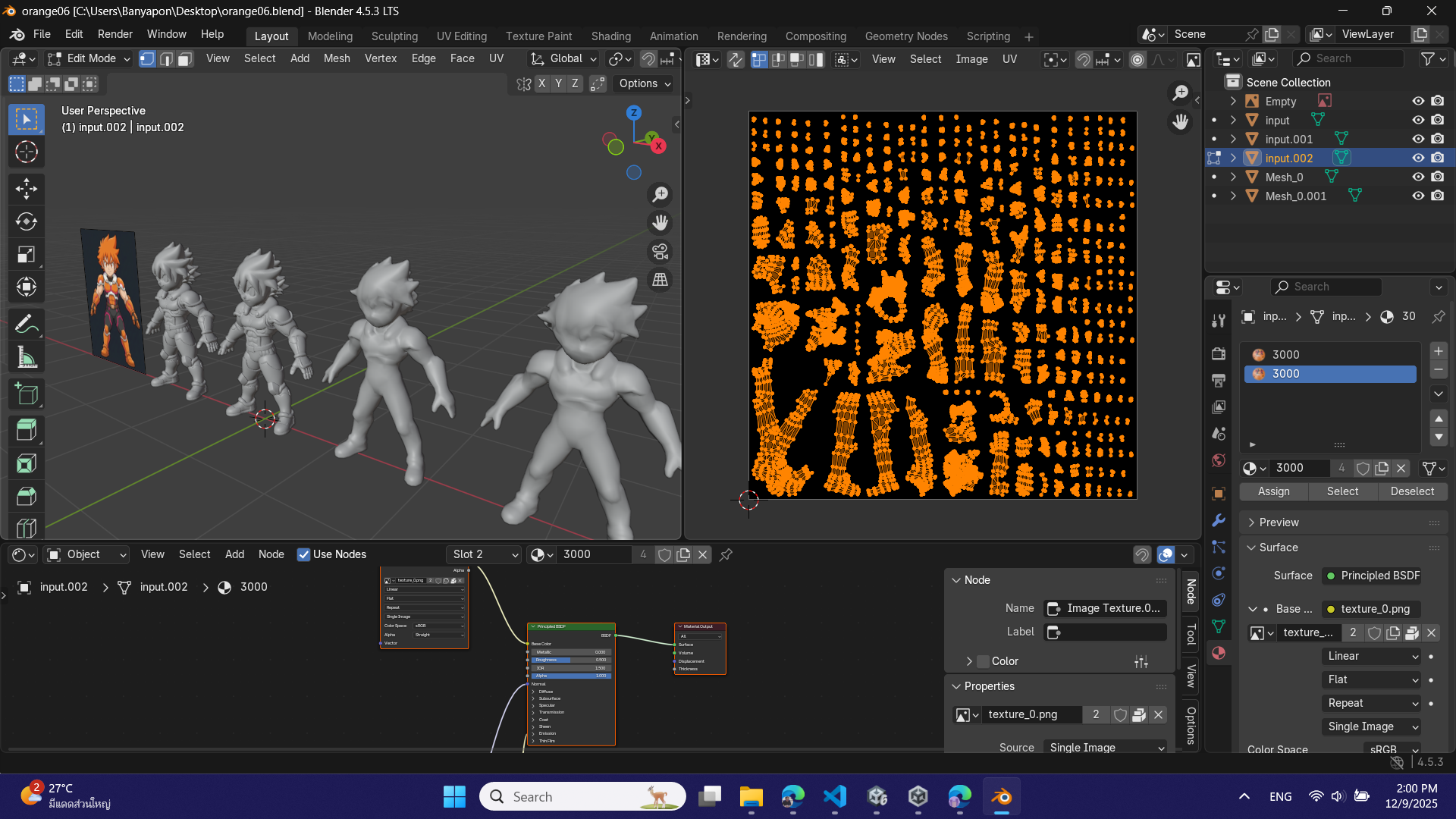Open the Modifiers wrench properties tab
Viewport: 1456px width, 819px height.
1219,520
